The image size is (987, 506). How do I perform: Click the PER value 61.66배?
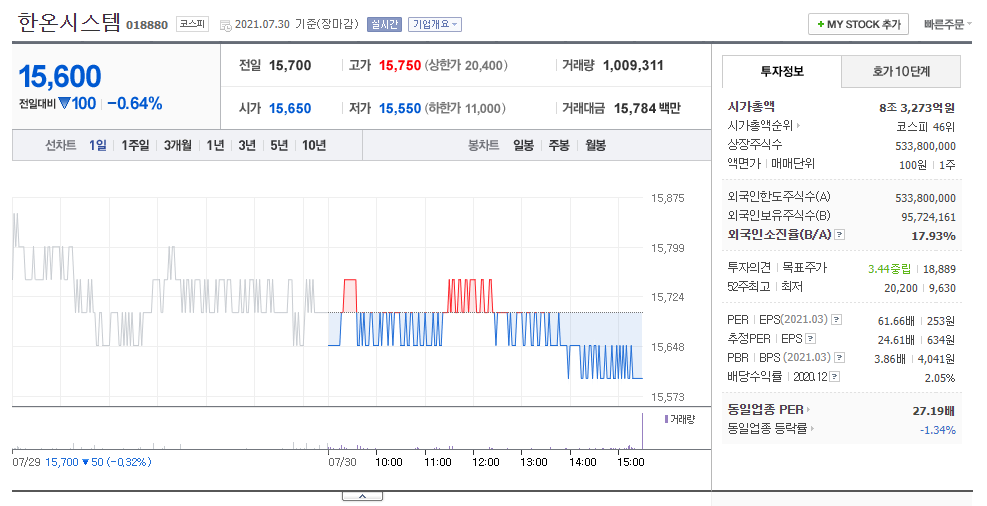896,321
